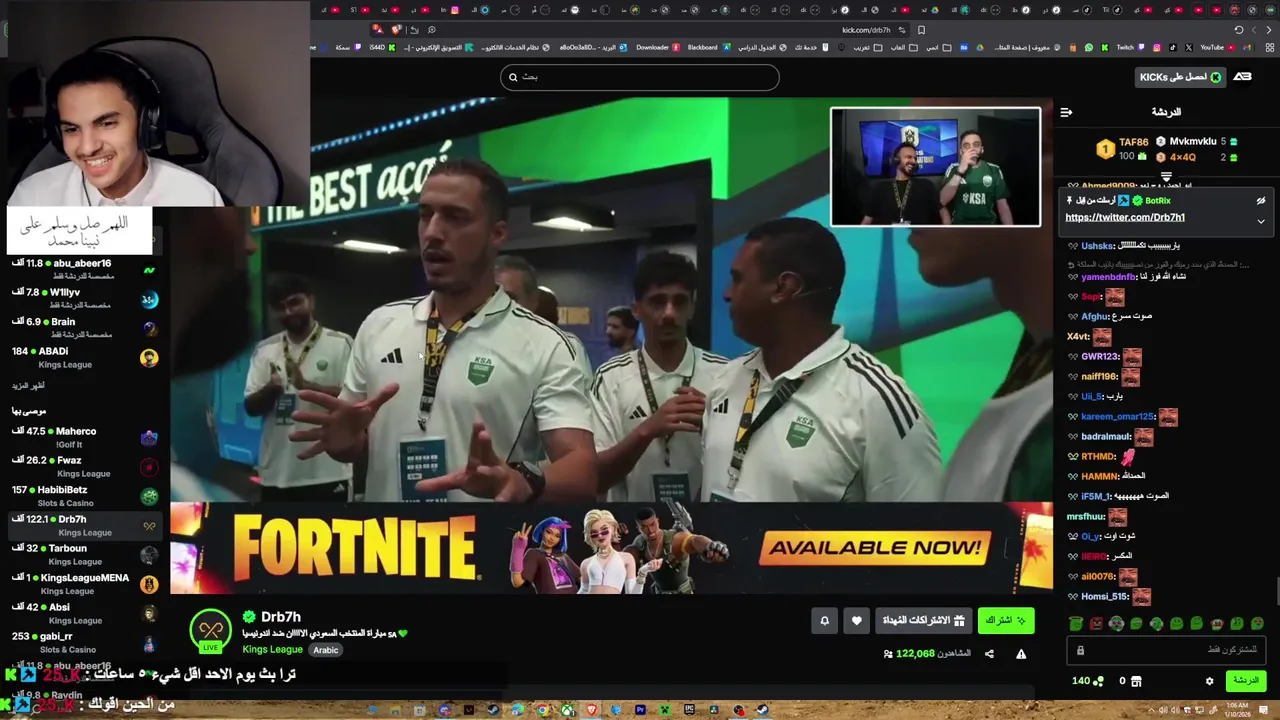Open Fwaz channel in sidebar
Screen dimensions: 1280x720
[x=85, y=466]
